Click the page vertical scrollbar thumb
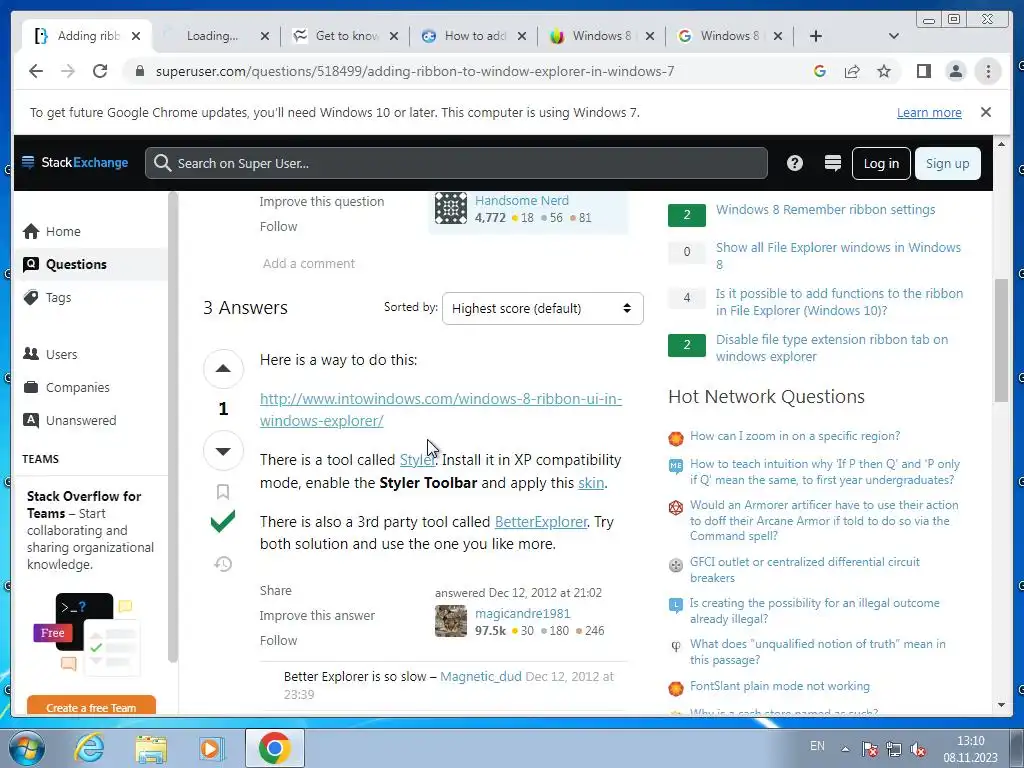Screen dimensions: 1024x768 point(1001,340)
